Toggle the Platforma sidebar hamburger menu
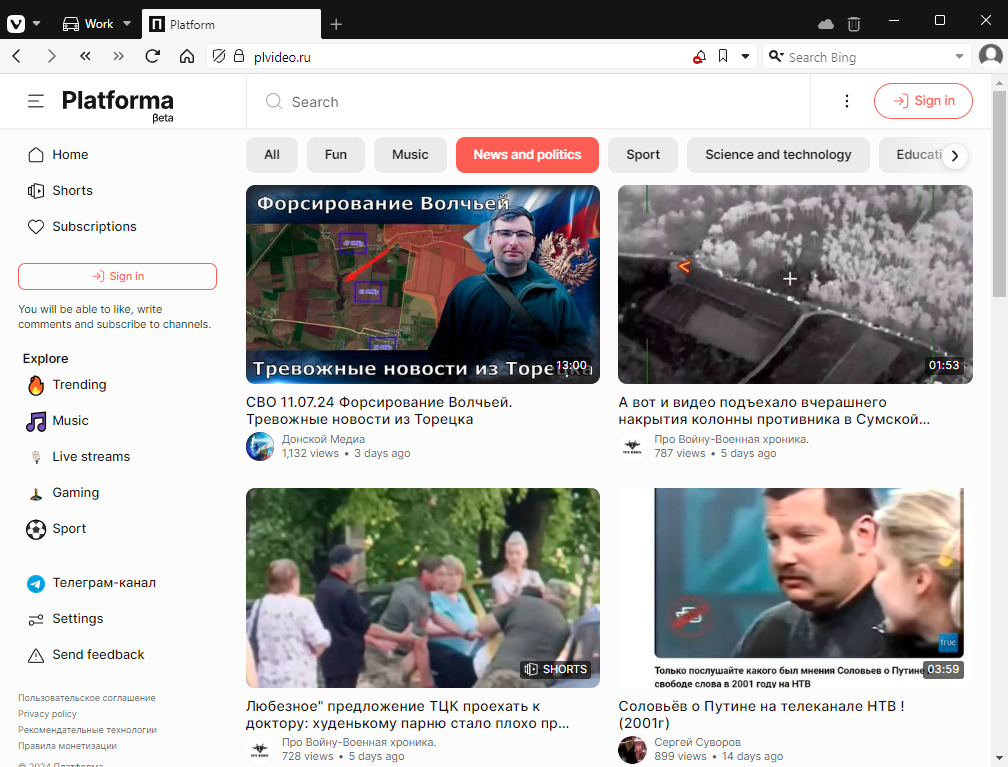1008x767 pixels. tap(36, 101)
